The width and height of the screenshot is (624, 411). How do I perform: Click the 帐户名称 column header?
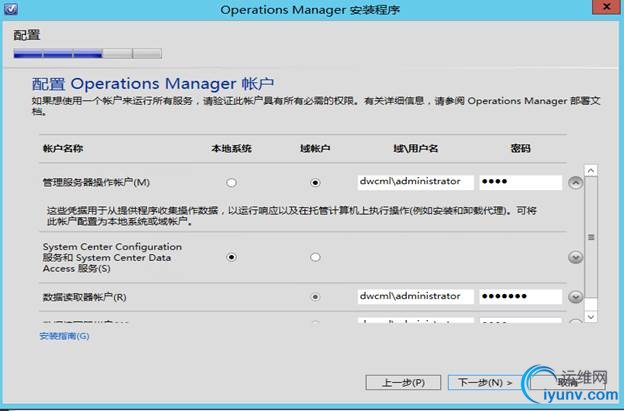point(63,149)
